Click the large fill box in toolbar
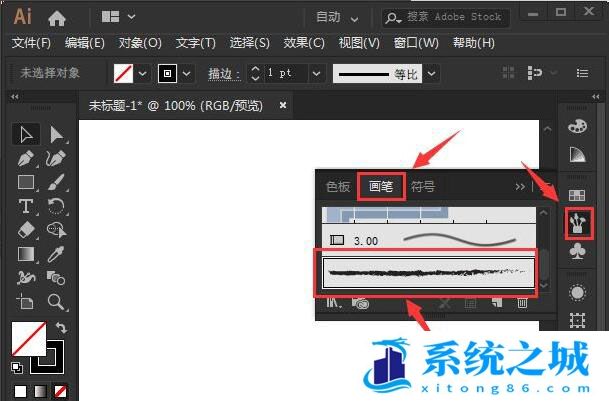 point(29,338)
